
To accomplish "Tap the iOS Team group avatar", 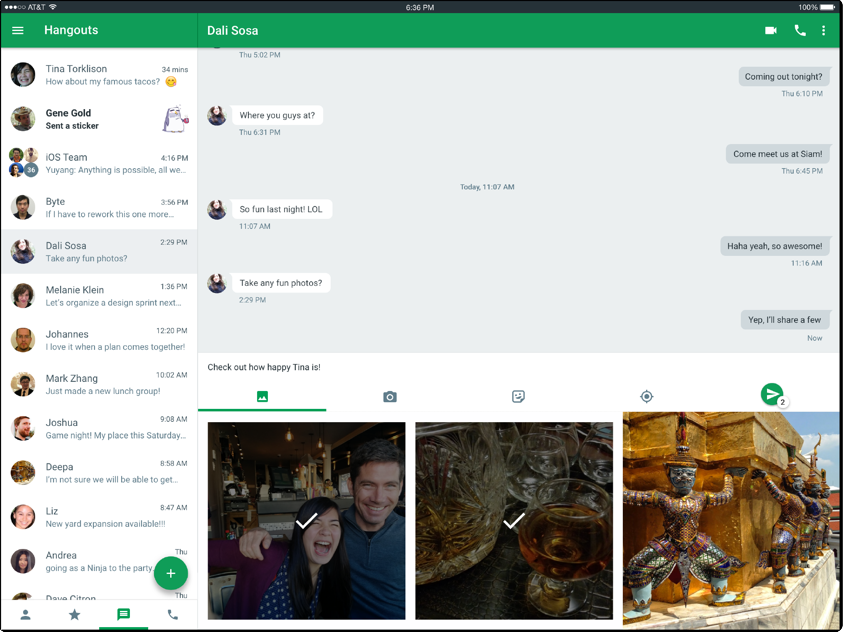I will [x=23, y=163].
